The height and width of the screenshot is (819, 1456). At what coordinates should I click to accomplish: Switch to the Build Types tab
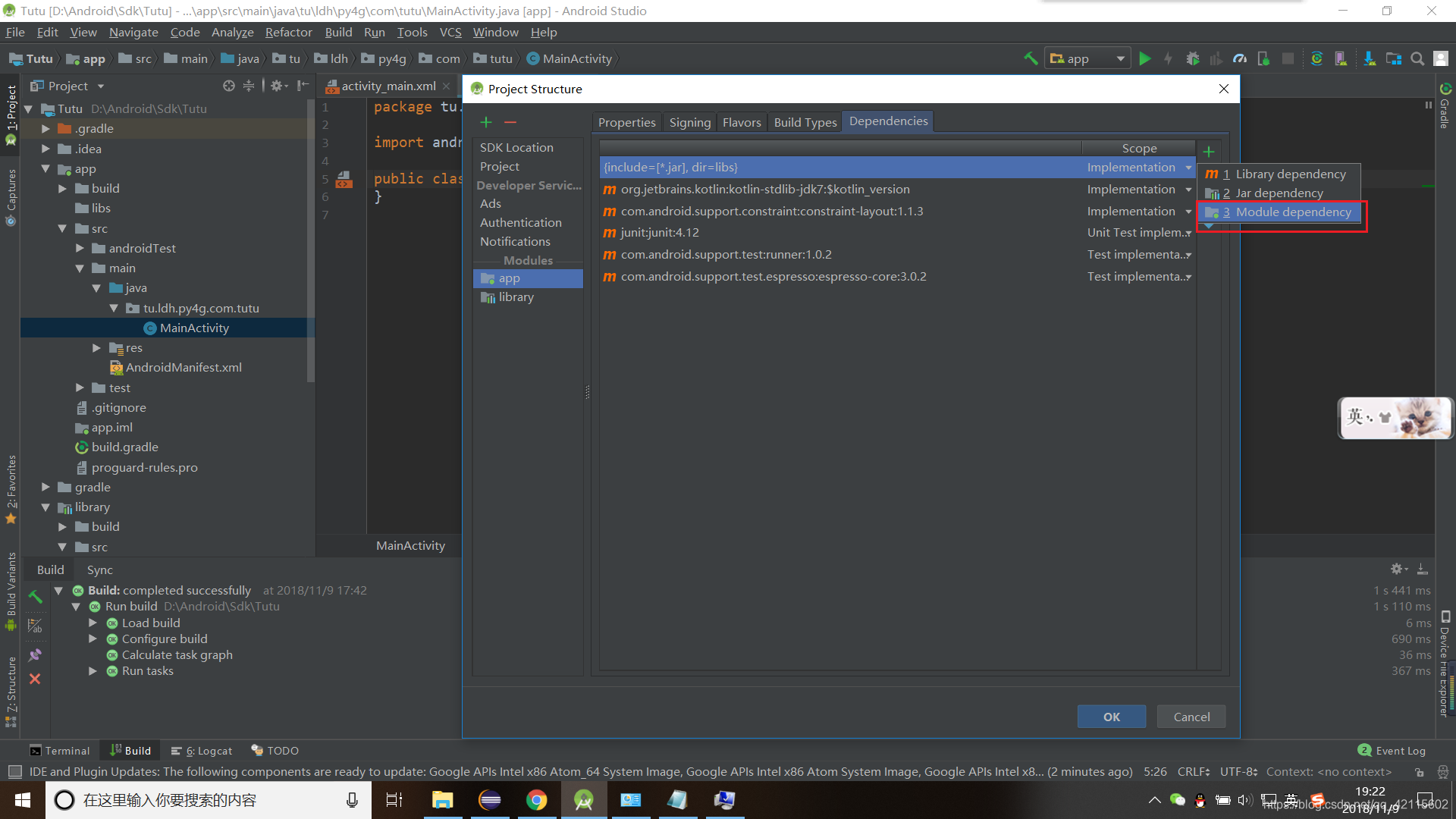click(x=805, y=122)
